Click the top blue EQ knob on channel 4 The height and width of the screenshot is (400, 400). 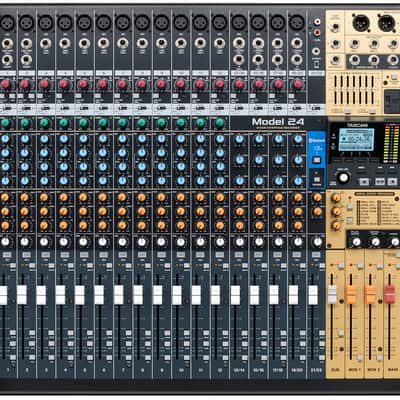coord(64,139)
